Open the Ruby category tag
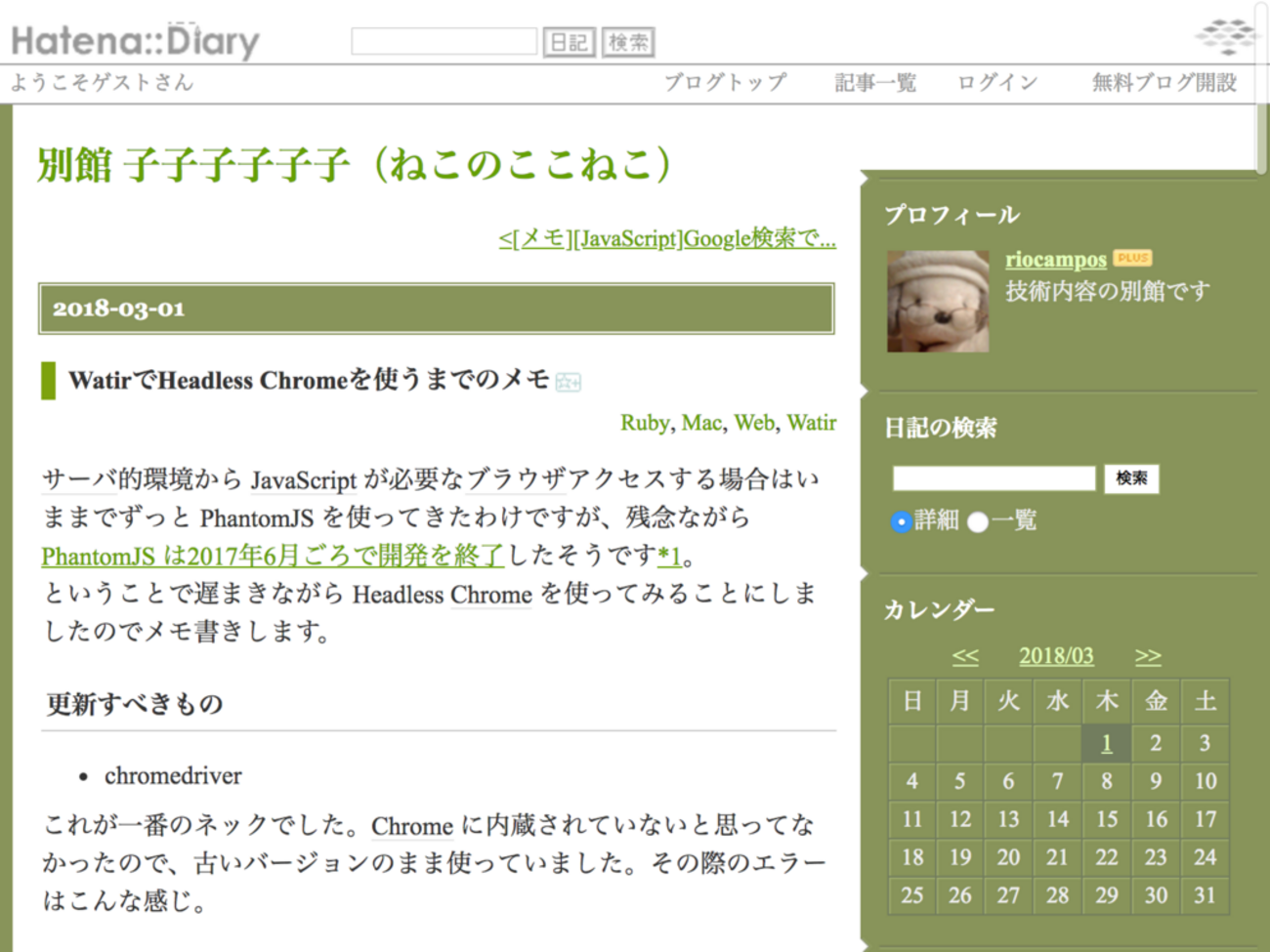The height and width of the screenshot is (952, 1270). [x=645, y=423]
